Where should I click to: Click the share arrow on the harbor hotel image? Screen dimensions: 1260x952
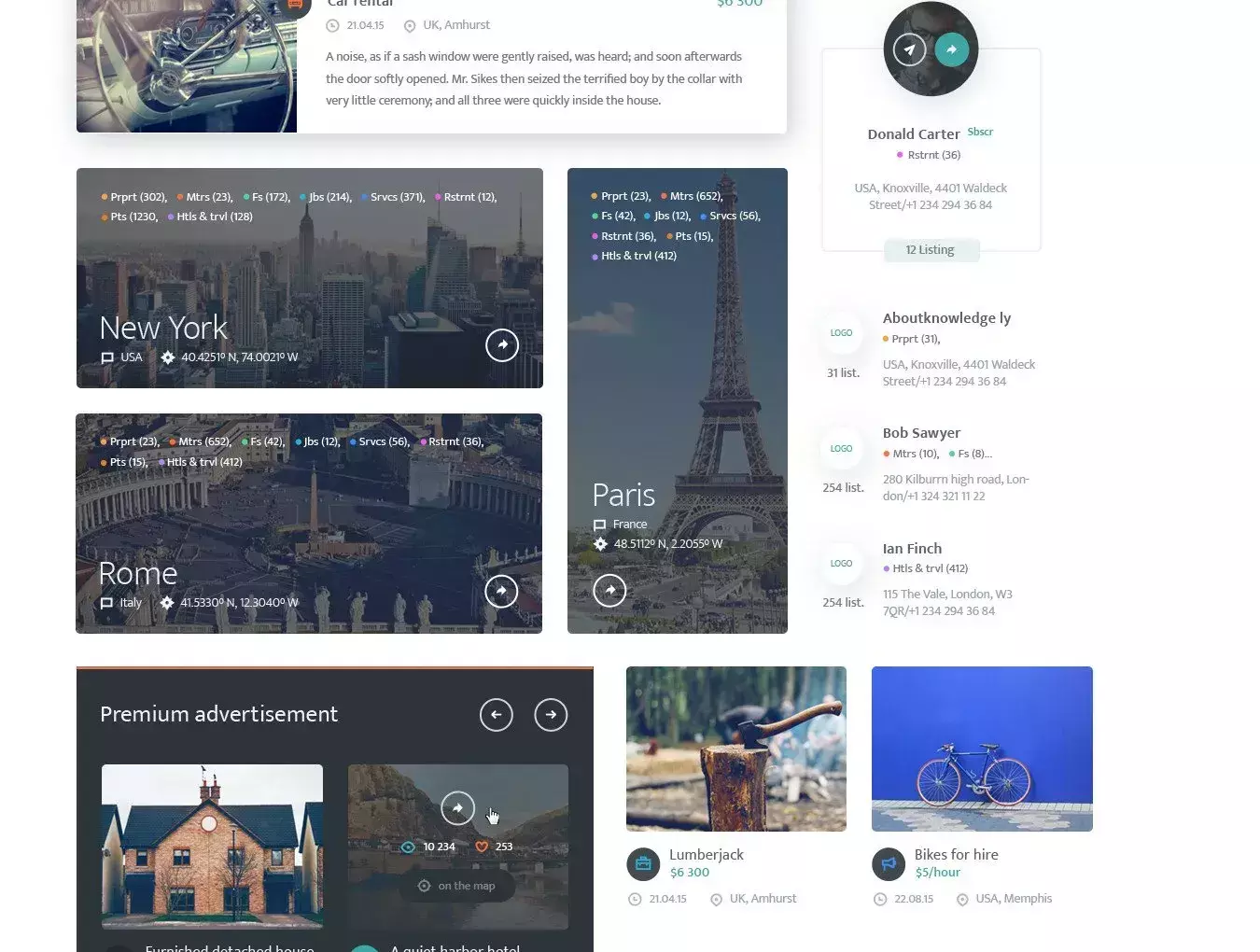tap(457, 808)
